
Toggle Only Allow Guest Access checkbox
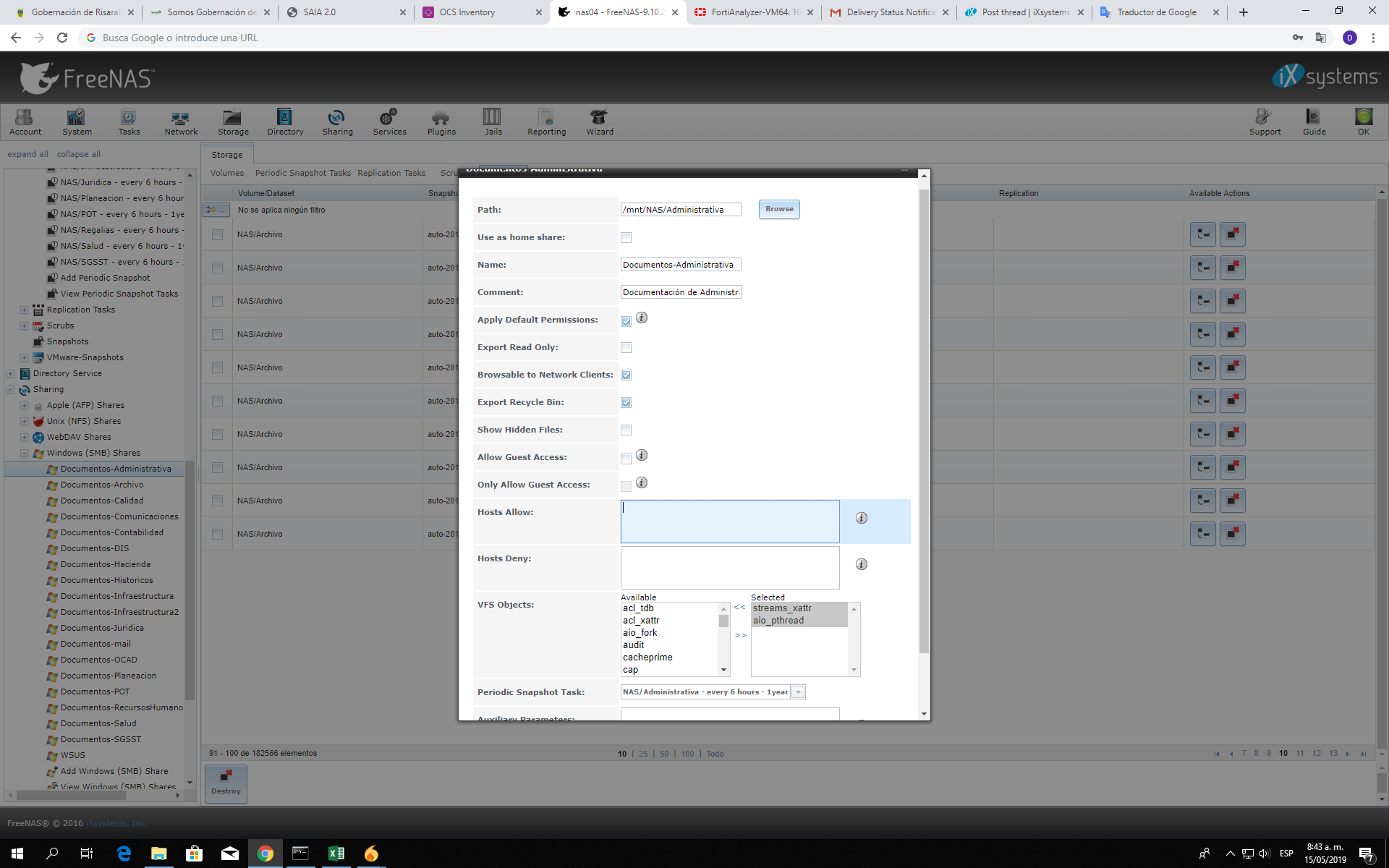coord(626,486)
